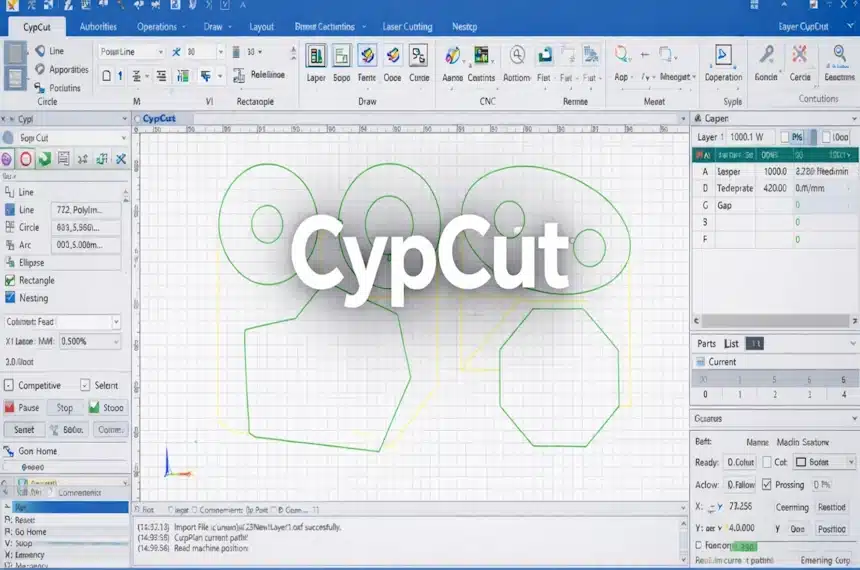Screen dimensions: 860x570
Task: Click the Stop button
Action: (x=64, y=408)
